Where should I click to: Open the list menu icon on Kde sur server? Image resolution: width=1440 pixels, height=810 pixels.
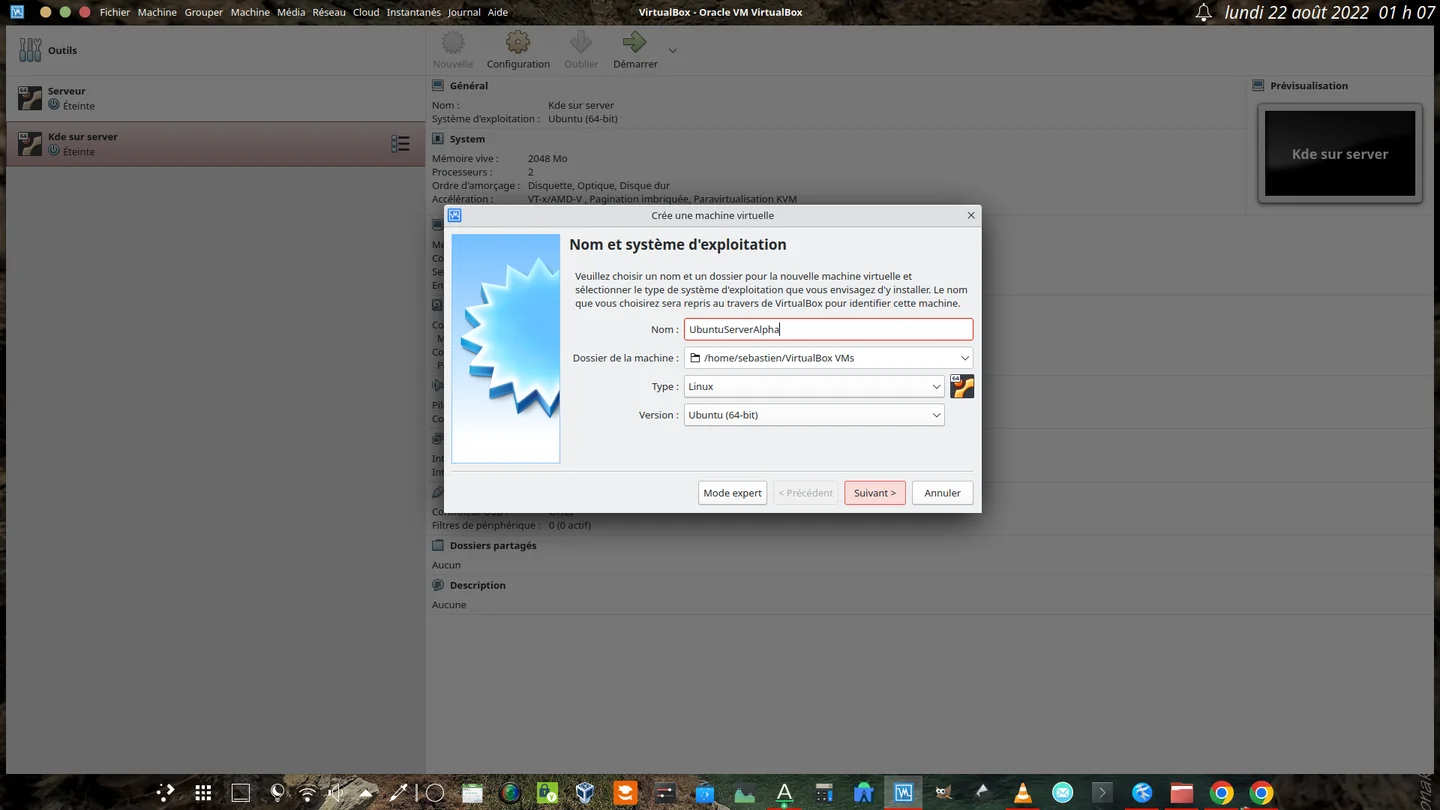coord(400,144)
